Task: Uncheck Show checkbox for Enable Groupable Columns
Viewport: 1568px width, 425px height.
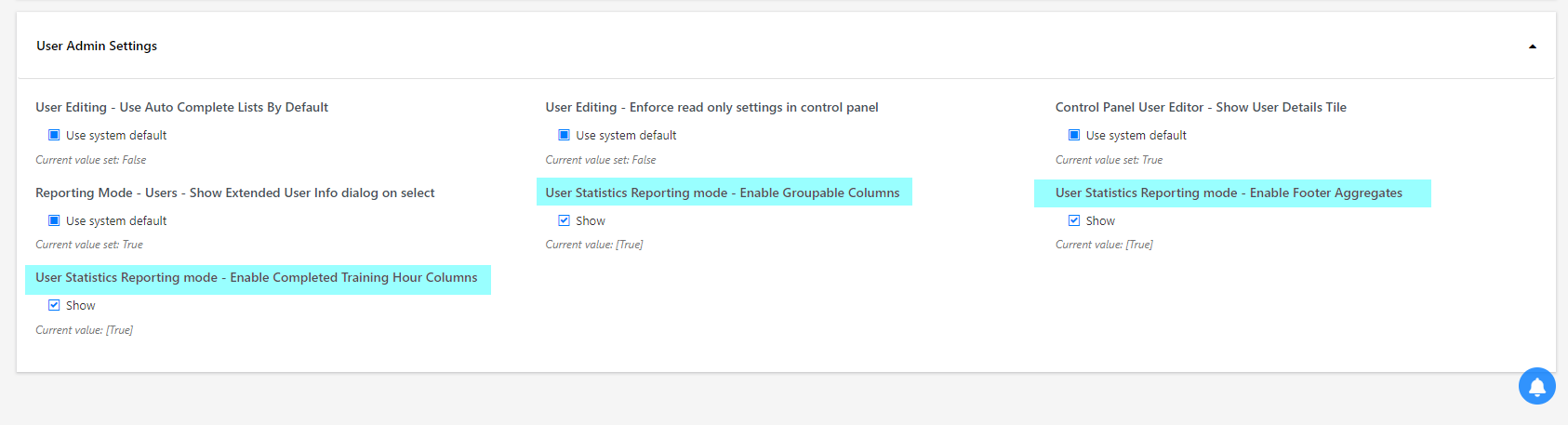Action: tap(564, 220)
